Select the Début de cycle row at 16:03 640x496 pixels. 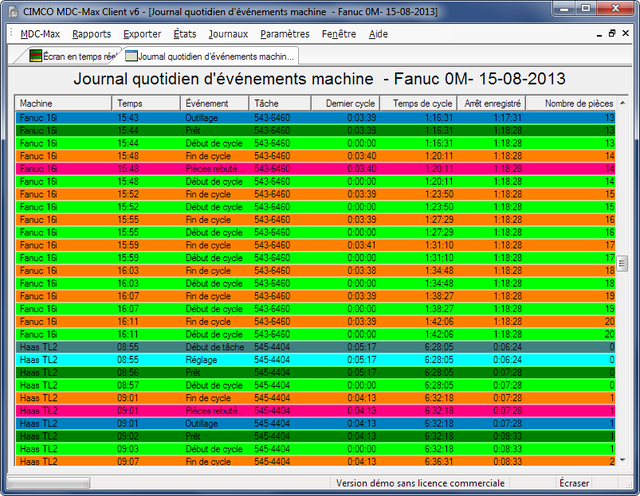[x=316, y=283]
